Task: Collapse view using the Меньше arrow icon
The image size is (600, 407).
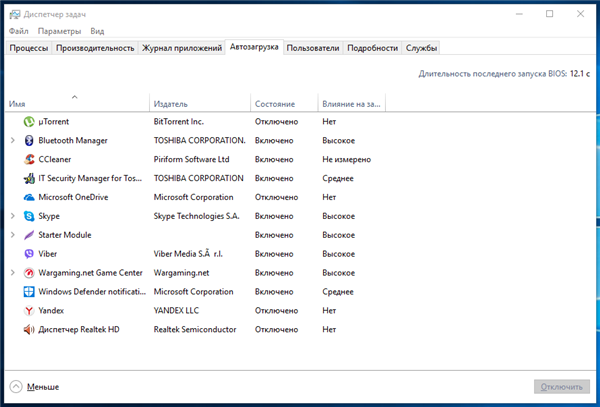Action: [16, 387]
